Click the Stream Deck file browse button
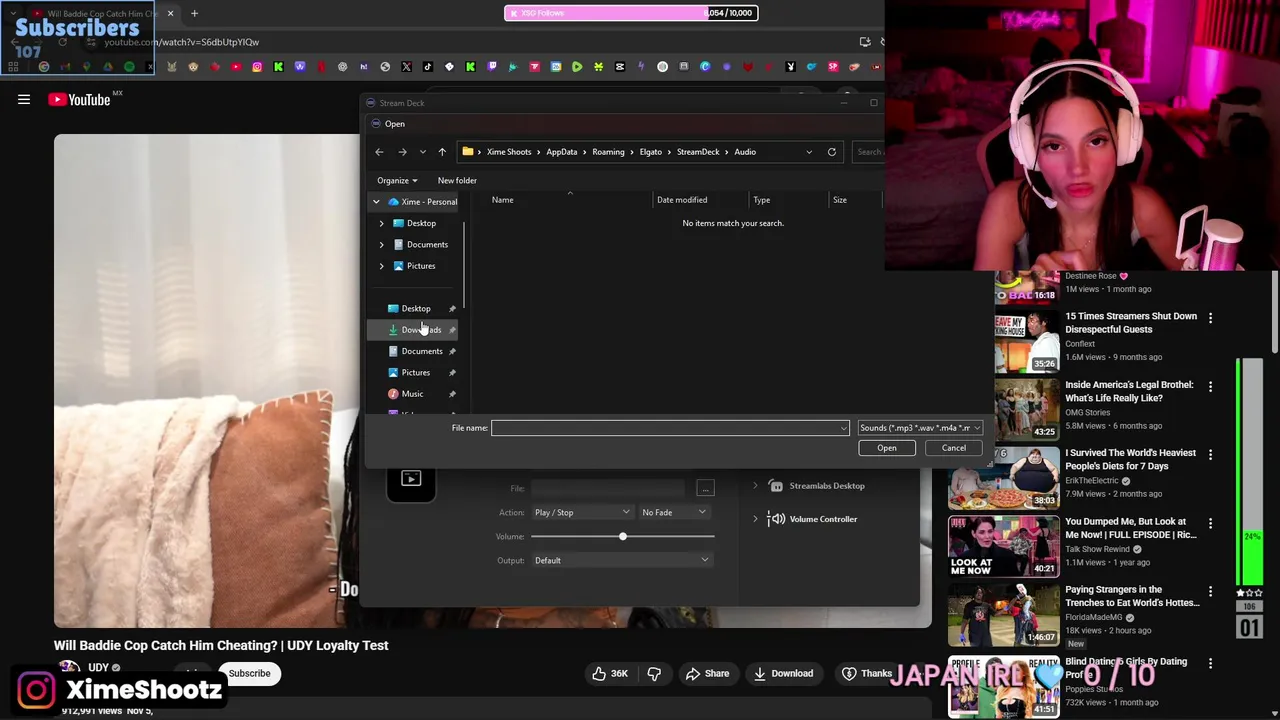Screen dimensions: 1280x720 point(705,488)
